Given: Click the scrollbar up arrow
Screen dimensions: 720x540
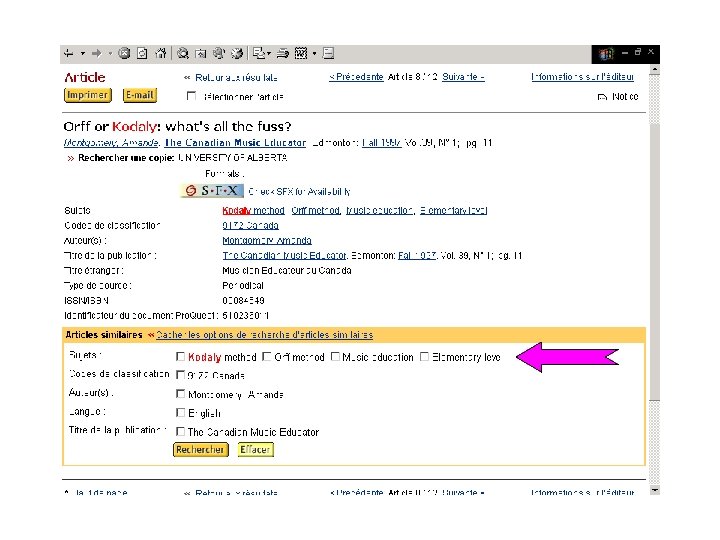Looking at the screenshot, I should tap(655, 70).
